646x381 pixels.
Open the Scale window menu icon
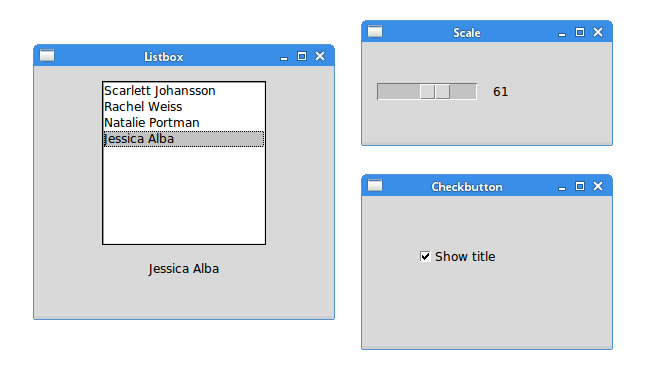click(x=375, y=31)
